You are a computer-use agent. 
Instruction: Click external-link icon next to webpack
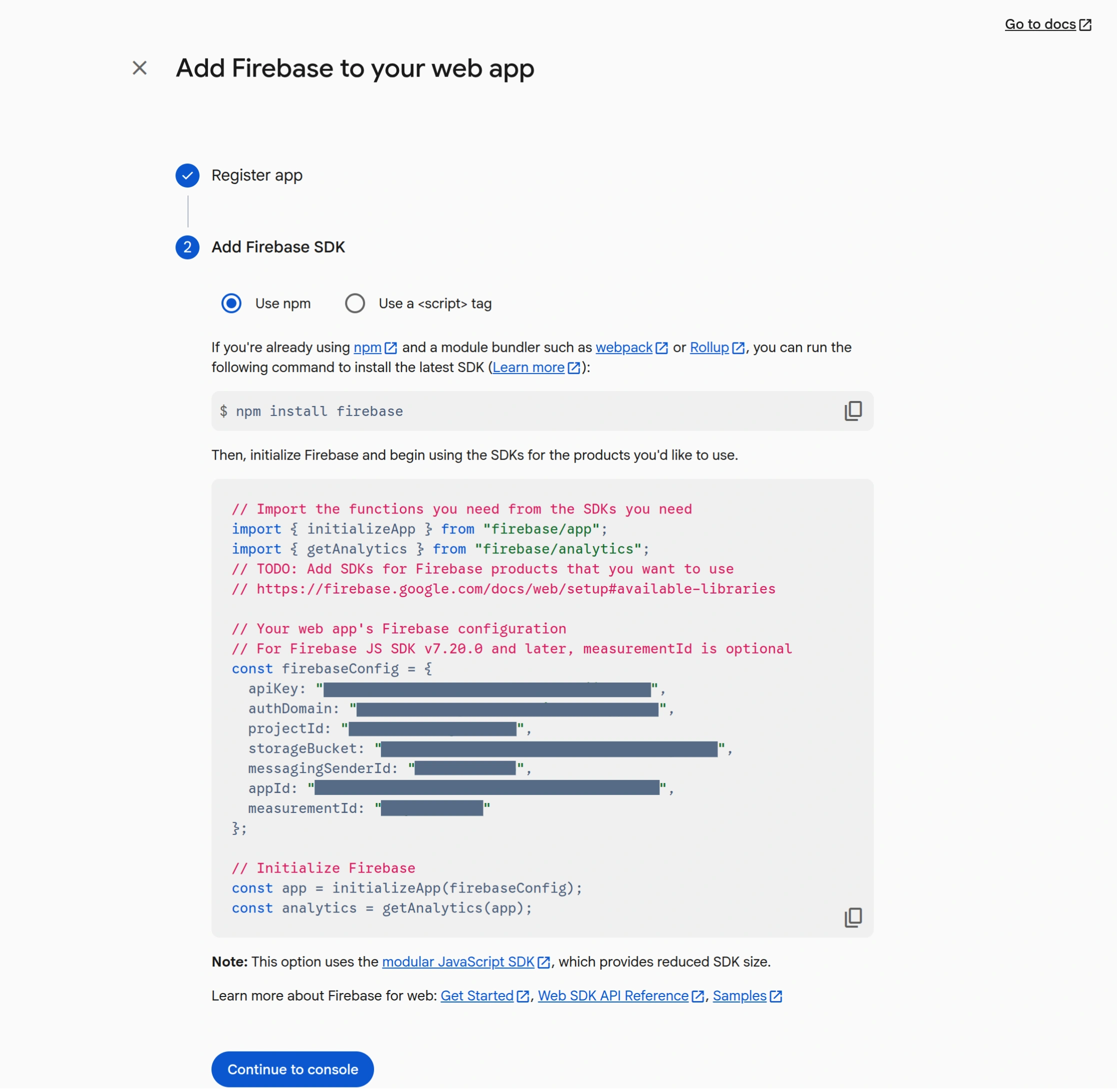pos(663,349)
